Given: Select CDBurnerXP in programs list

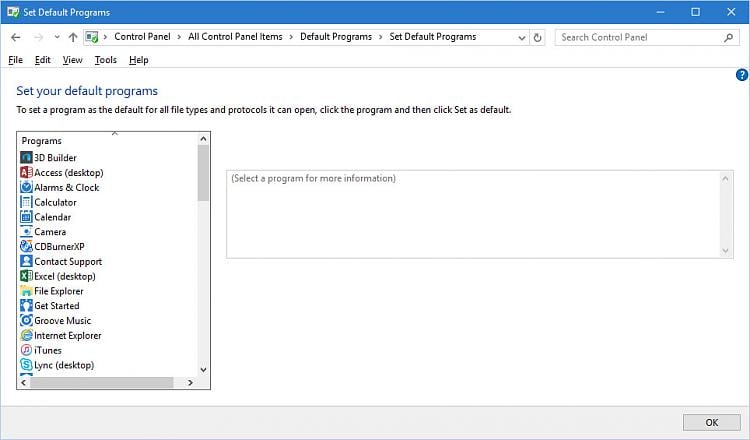Looking at the screenshot, I should point(59,247).
